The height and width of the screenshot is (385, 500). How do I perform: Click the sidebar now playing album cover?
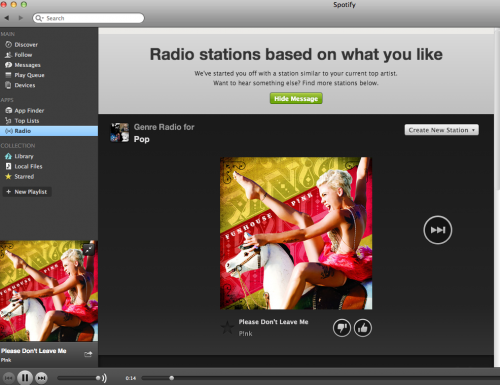(49, 291)
